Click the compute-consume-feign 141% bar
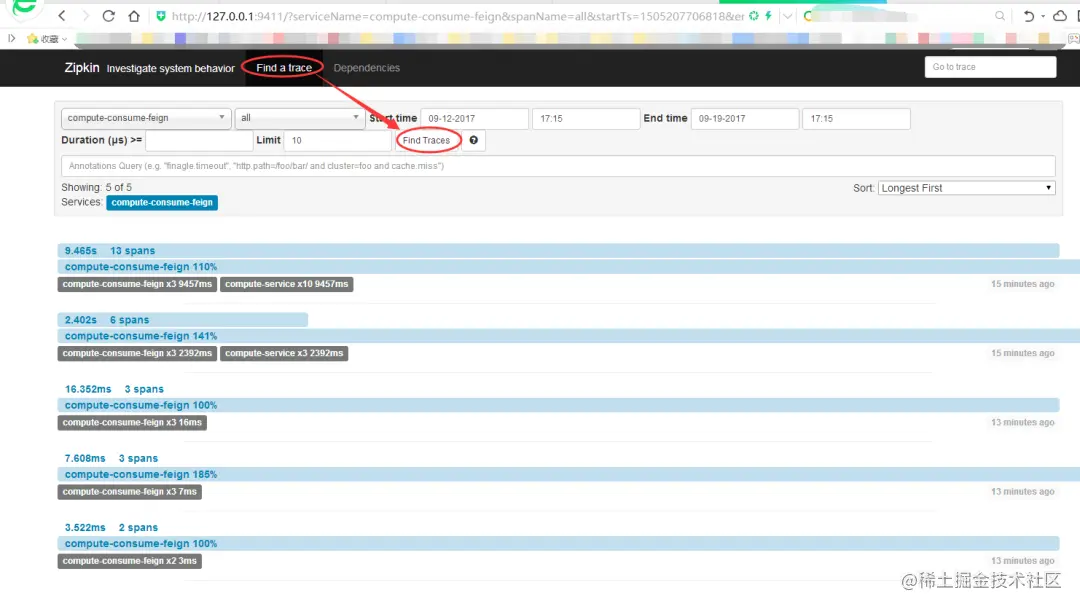The height and width of the screenshot is (609, 1080). tap(568, 336)
